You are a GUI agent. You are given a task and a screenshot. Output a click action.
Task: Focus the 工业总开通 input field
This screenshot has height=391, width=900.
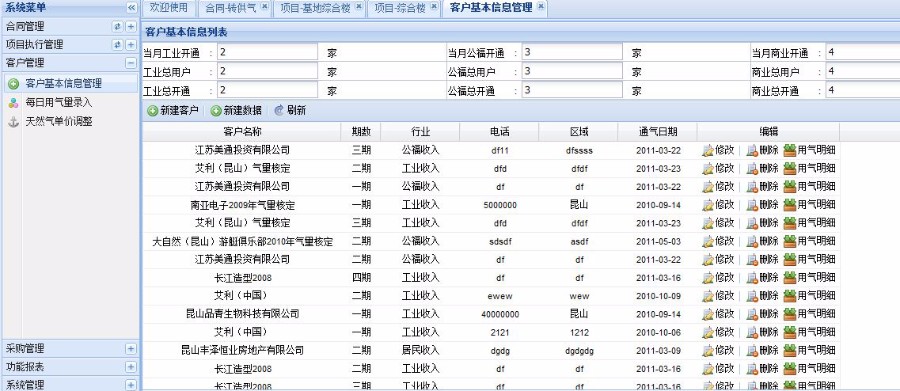coord(267,90)
